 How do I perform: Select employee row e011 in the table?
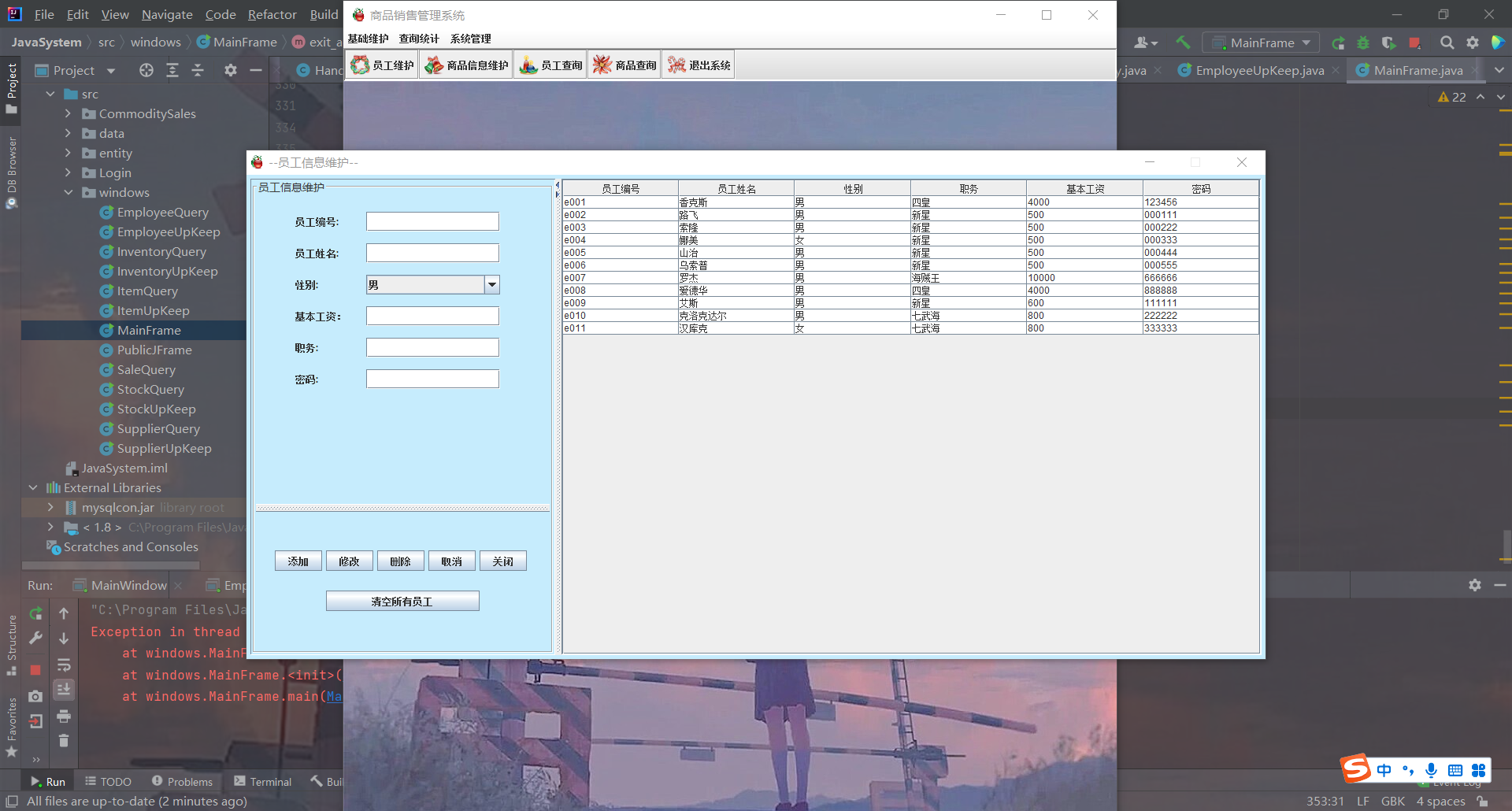coord(910,328)
